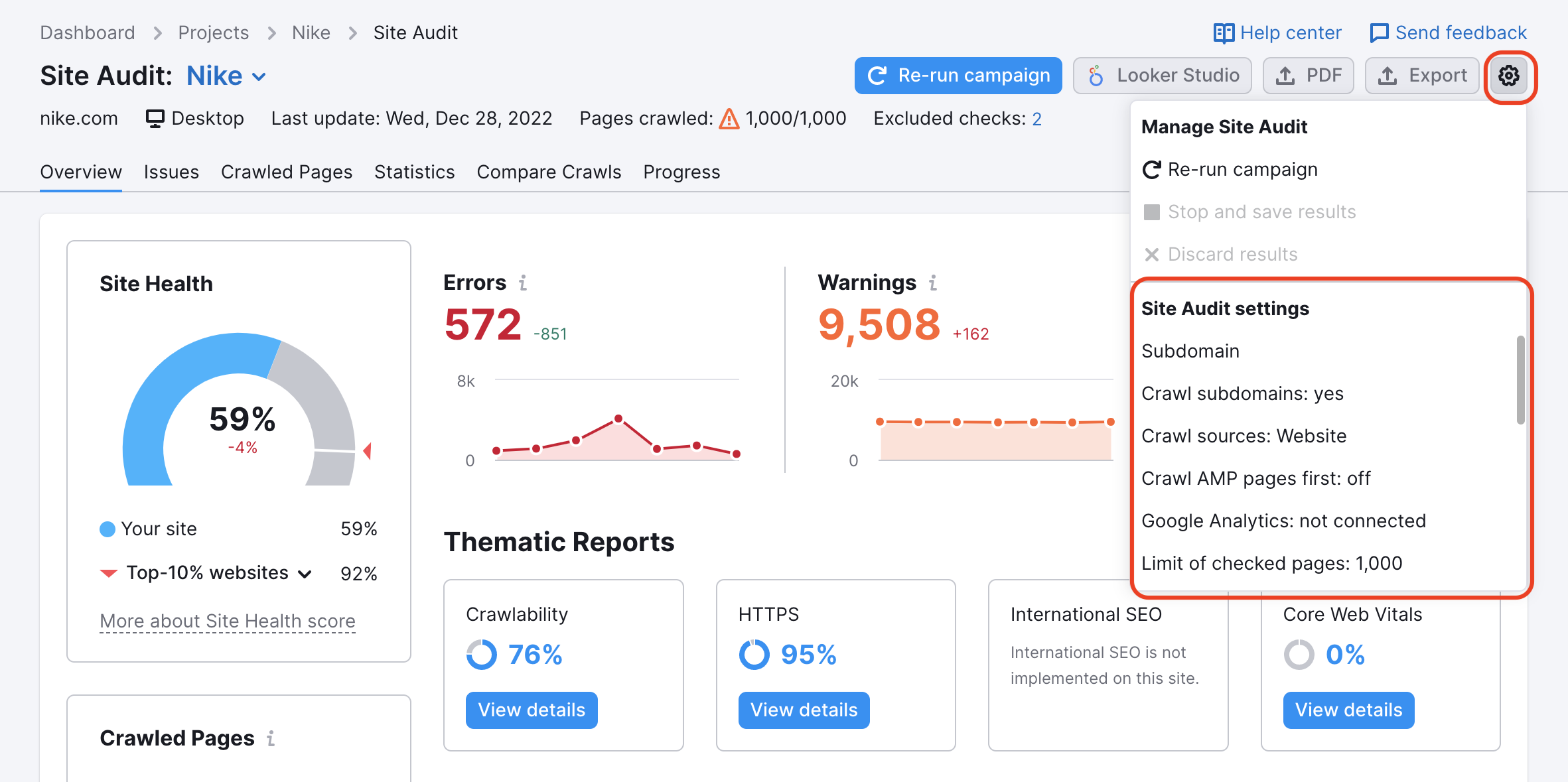
Task: Click the peak point on Errors chart
Action: (x=618, y=419)
